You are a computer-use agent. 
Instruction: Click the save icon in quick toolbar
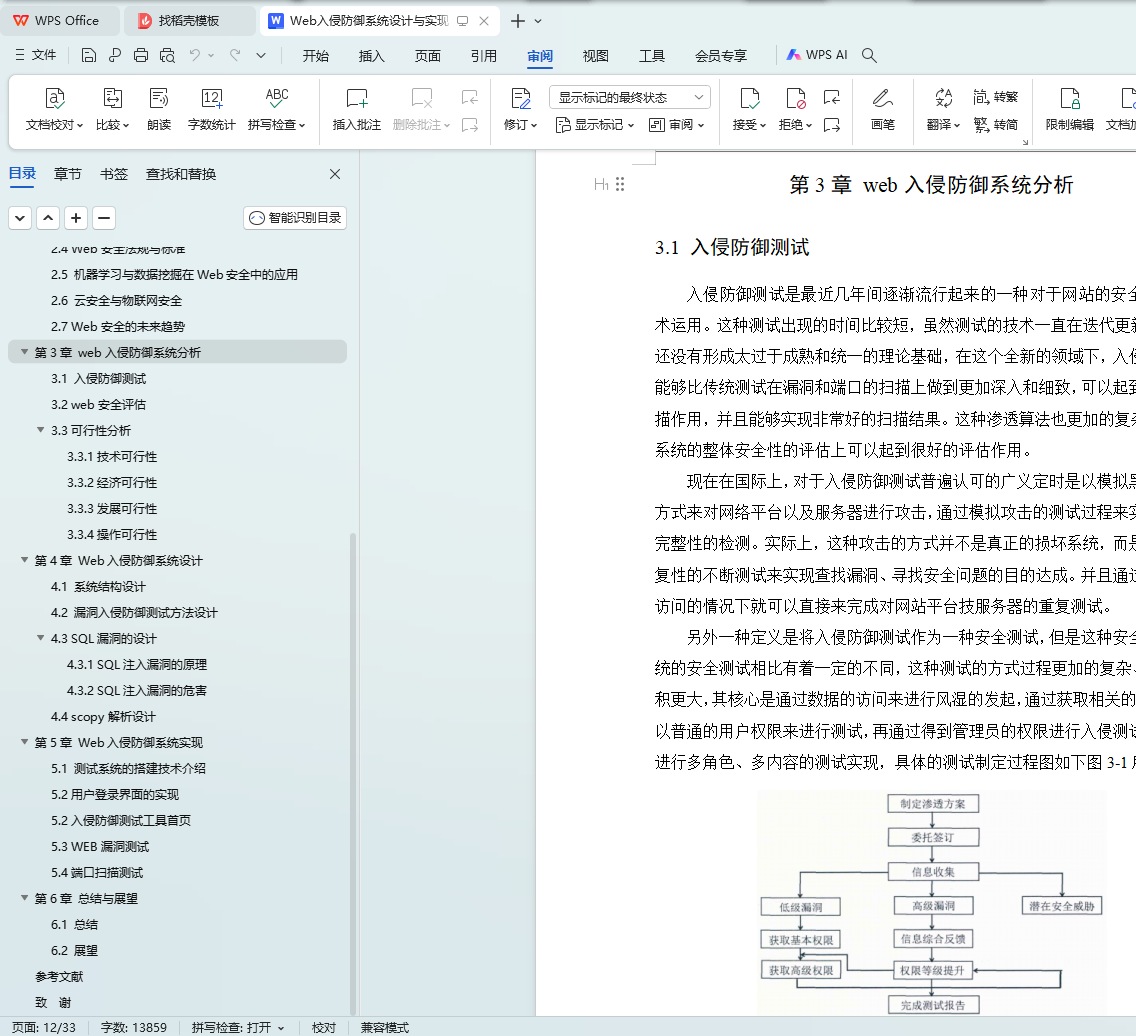click(x=88, y=55)
